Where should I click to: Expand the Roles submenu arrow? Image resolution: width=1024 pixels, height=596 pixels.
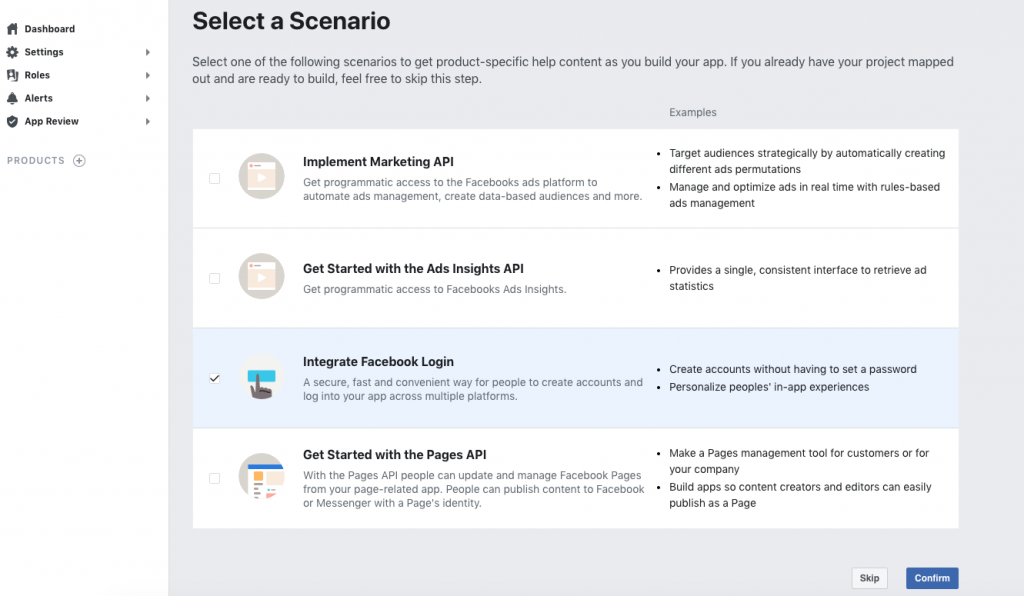tap(148, 75)
